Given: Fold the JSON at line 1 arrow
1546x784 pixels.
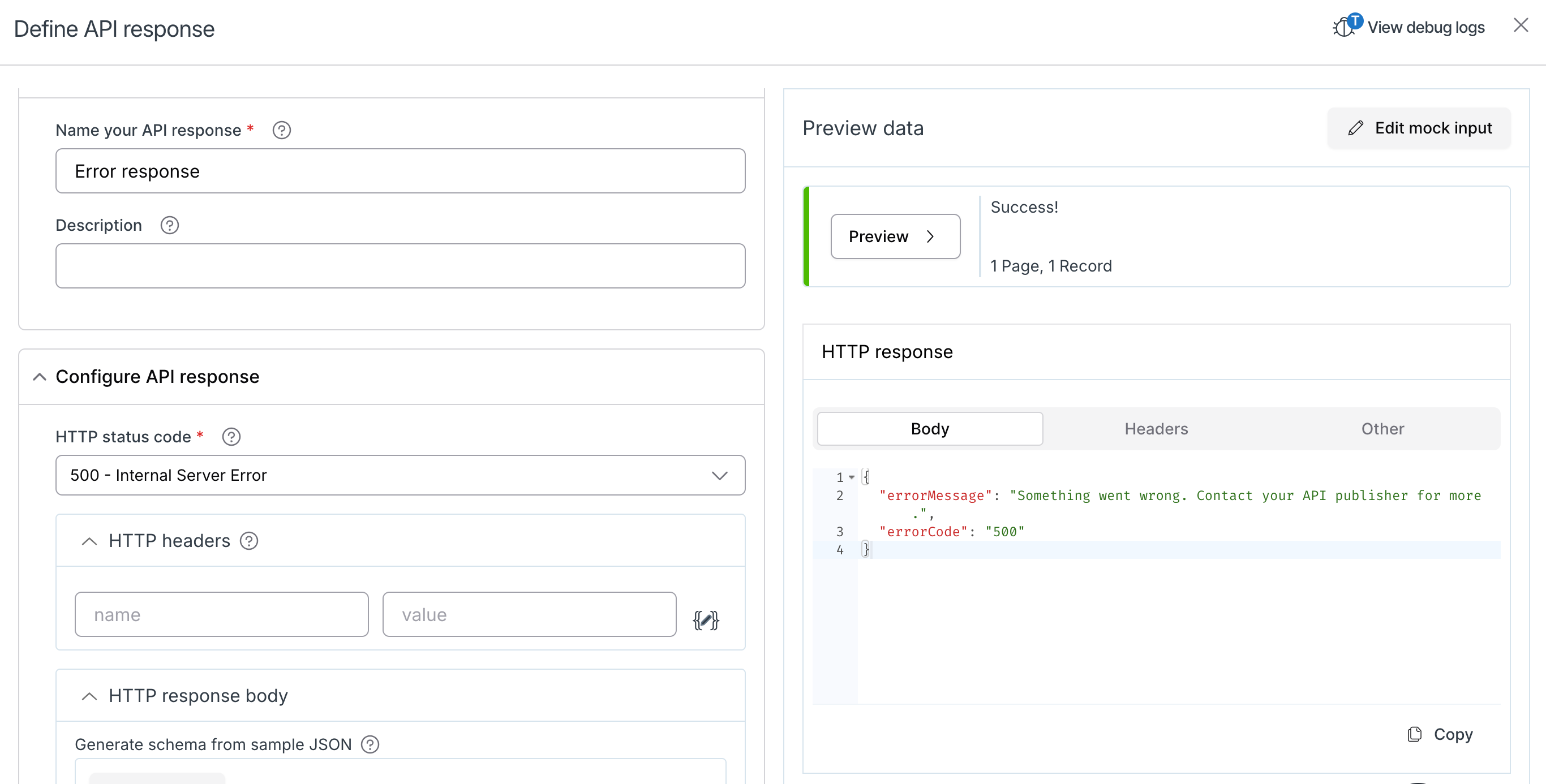Looking at the screenshot, I should (852, 477).
